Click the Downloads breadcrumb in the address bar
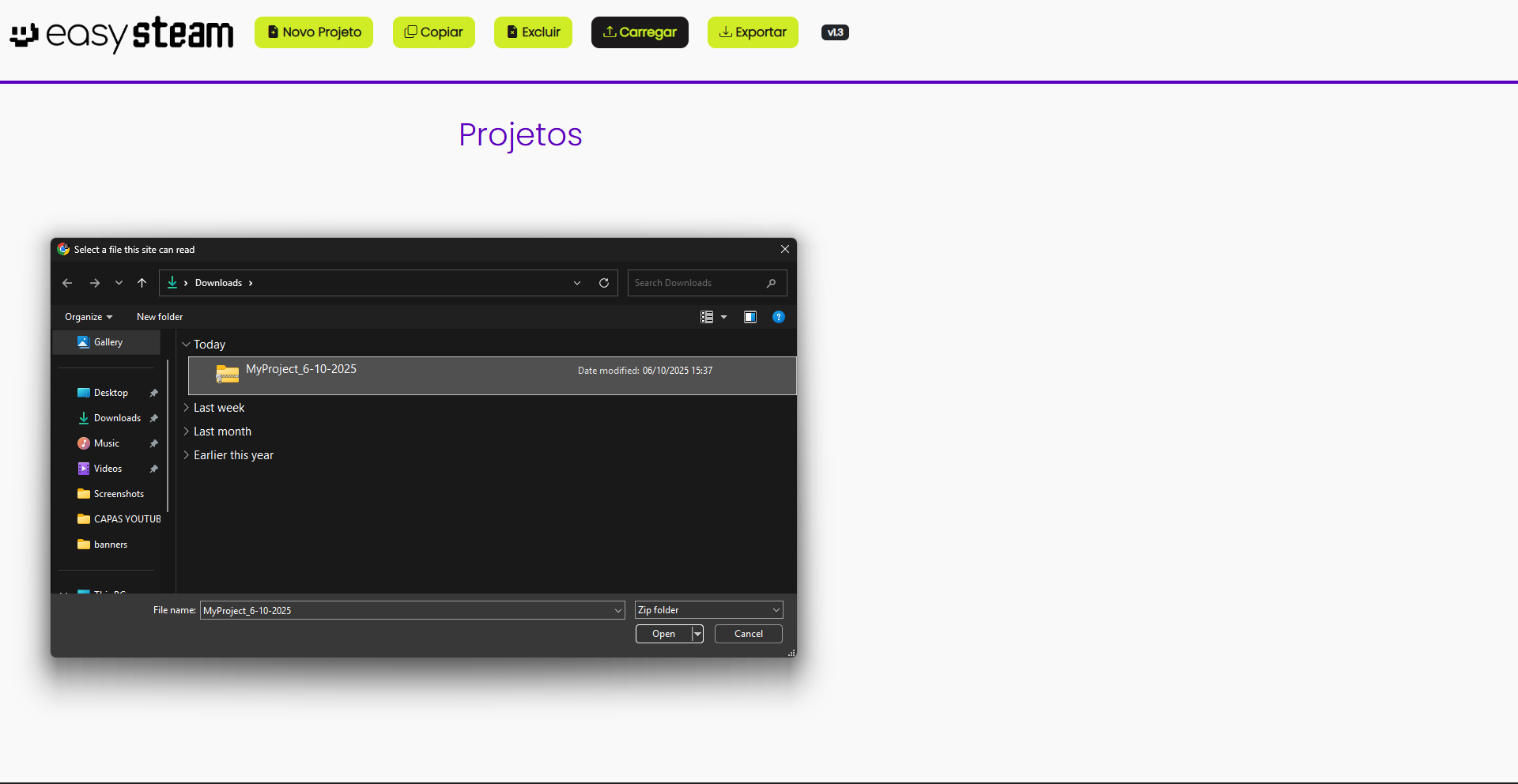Image resolution: width=1518 pixels, height=784 pixels. click(217, 283)
